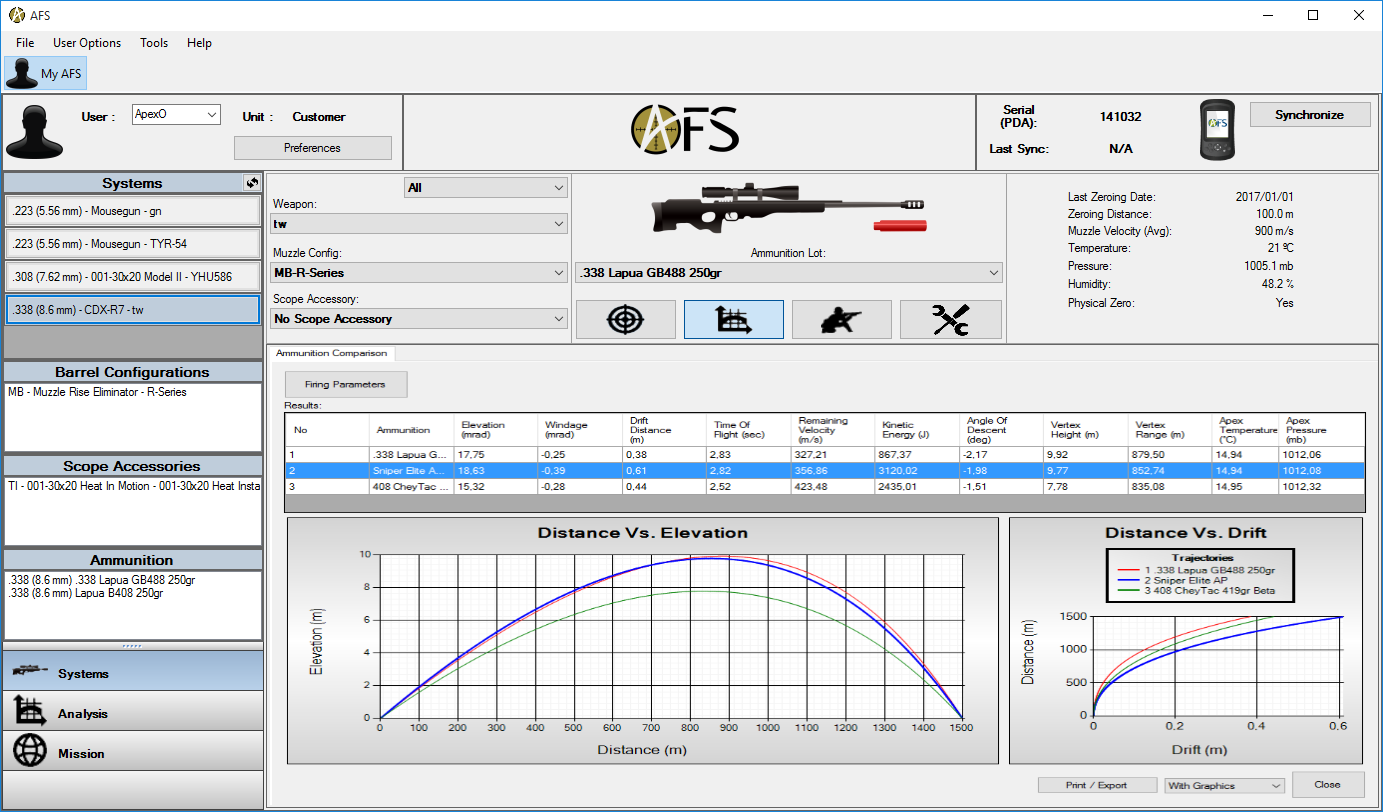Select system .223 Mousegun - gn
Viewport: 1383px width, 812px height.
tap(132, 210)
